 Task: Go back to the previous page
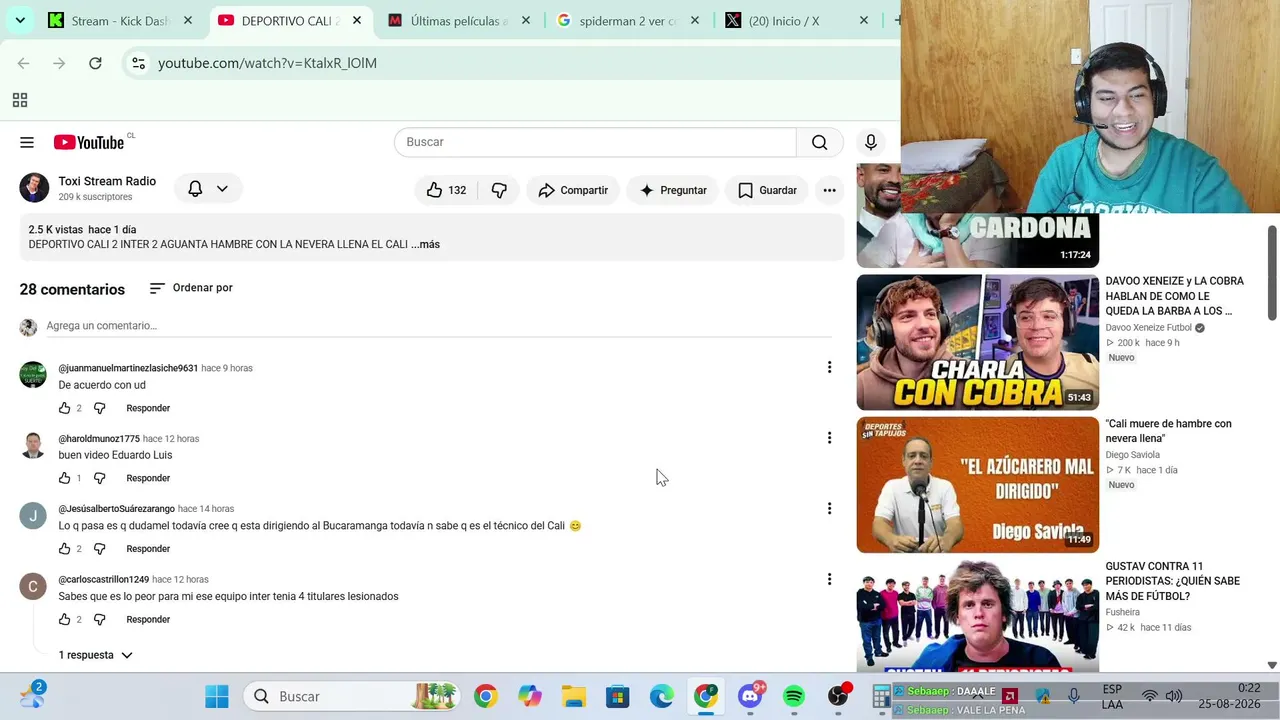pos(23,63)
